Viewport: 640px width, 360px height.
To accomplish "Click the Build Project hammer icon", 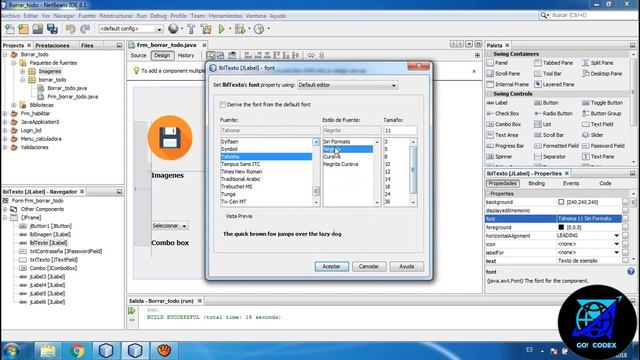I will (191, 29).
